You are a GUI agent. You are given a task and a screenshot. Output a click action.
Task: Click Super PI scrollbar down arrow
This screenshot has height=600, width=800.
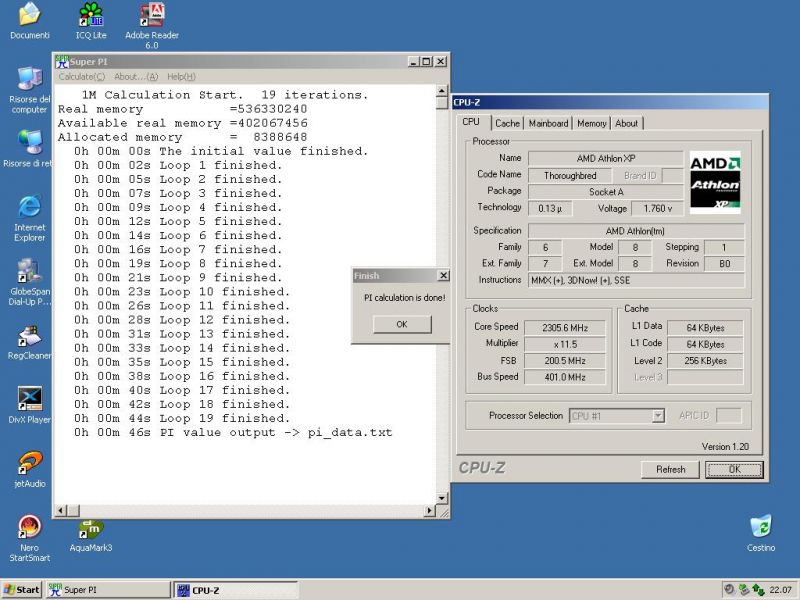[442, 498]
